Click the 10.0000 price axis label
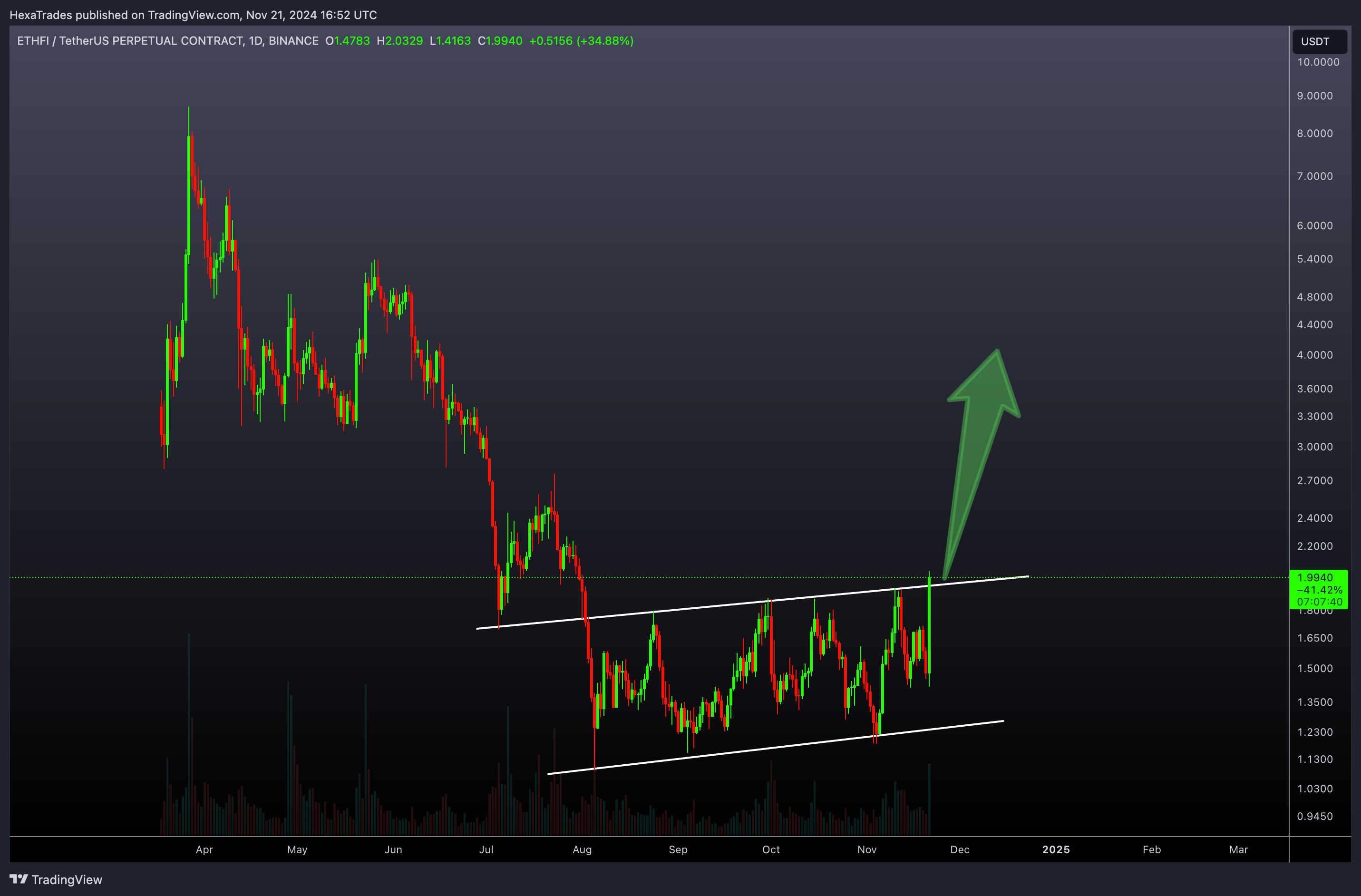This screenshot has height=896, width=1361. tap(1318, 62)
